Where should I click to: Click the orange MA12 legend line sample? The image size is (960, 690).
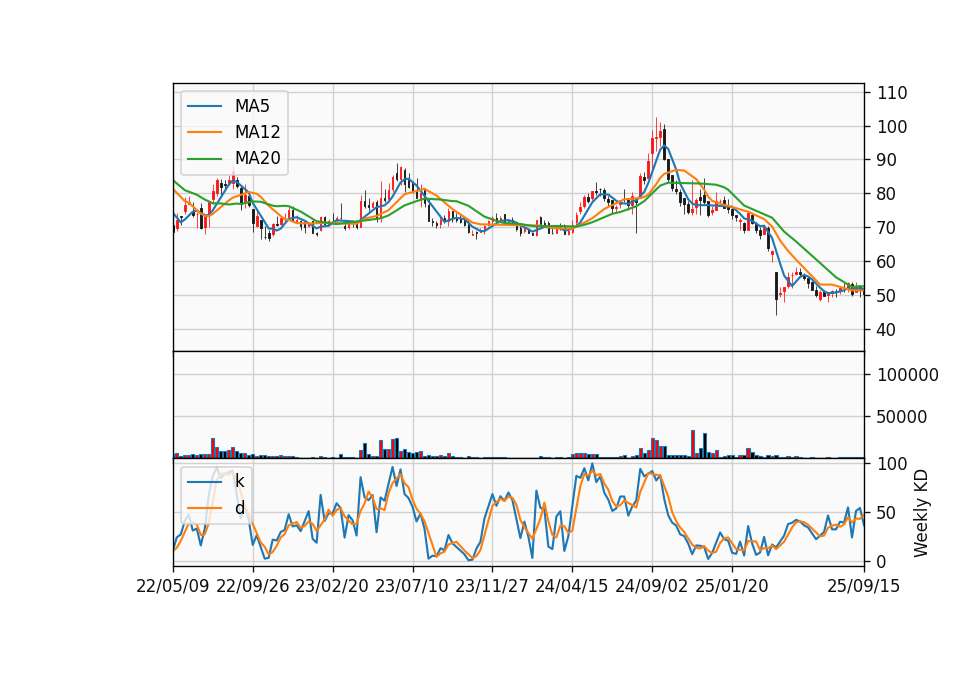pos(204,132)
